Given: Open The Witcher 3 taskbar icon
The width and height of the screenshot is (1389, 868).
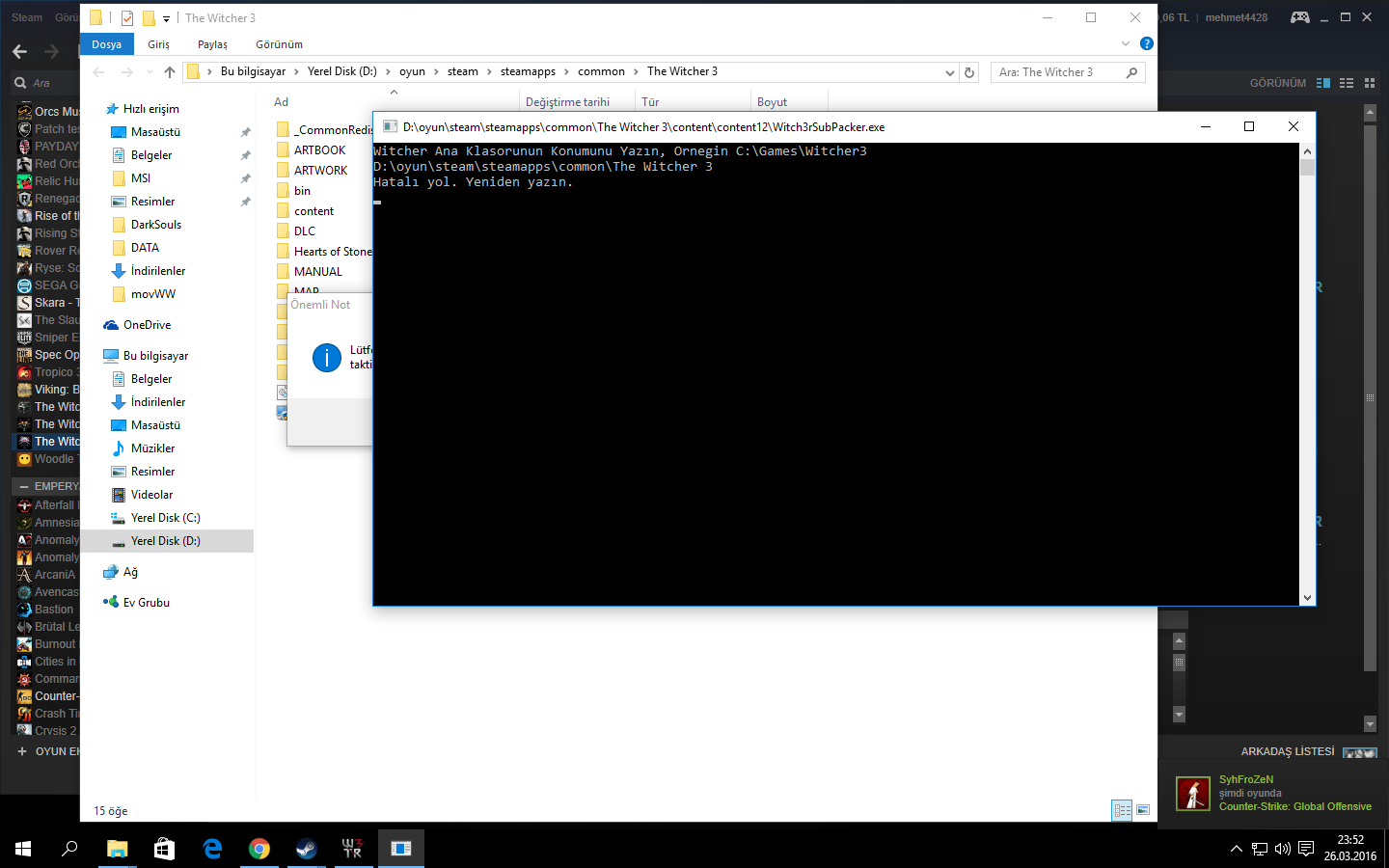Looking at the screenshot, I should 352,849.
